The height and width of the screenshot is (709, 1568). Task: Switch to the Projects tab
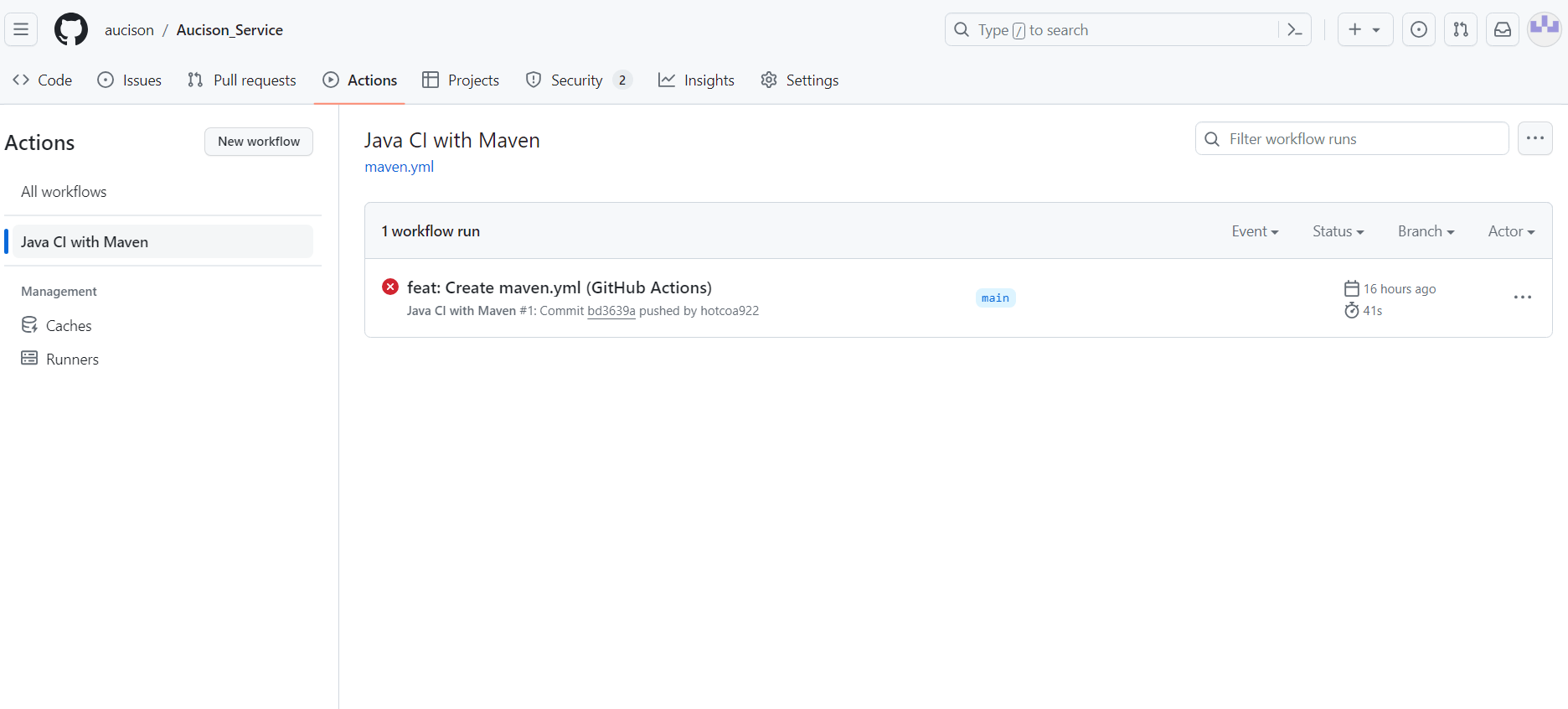click(461, 80)
